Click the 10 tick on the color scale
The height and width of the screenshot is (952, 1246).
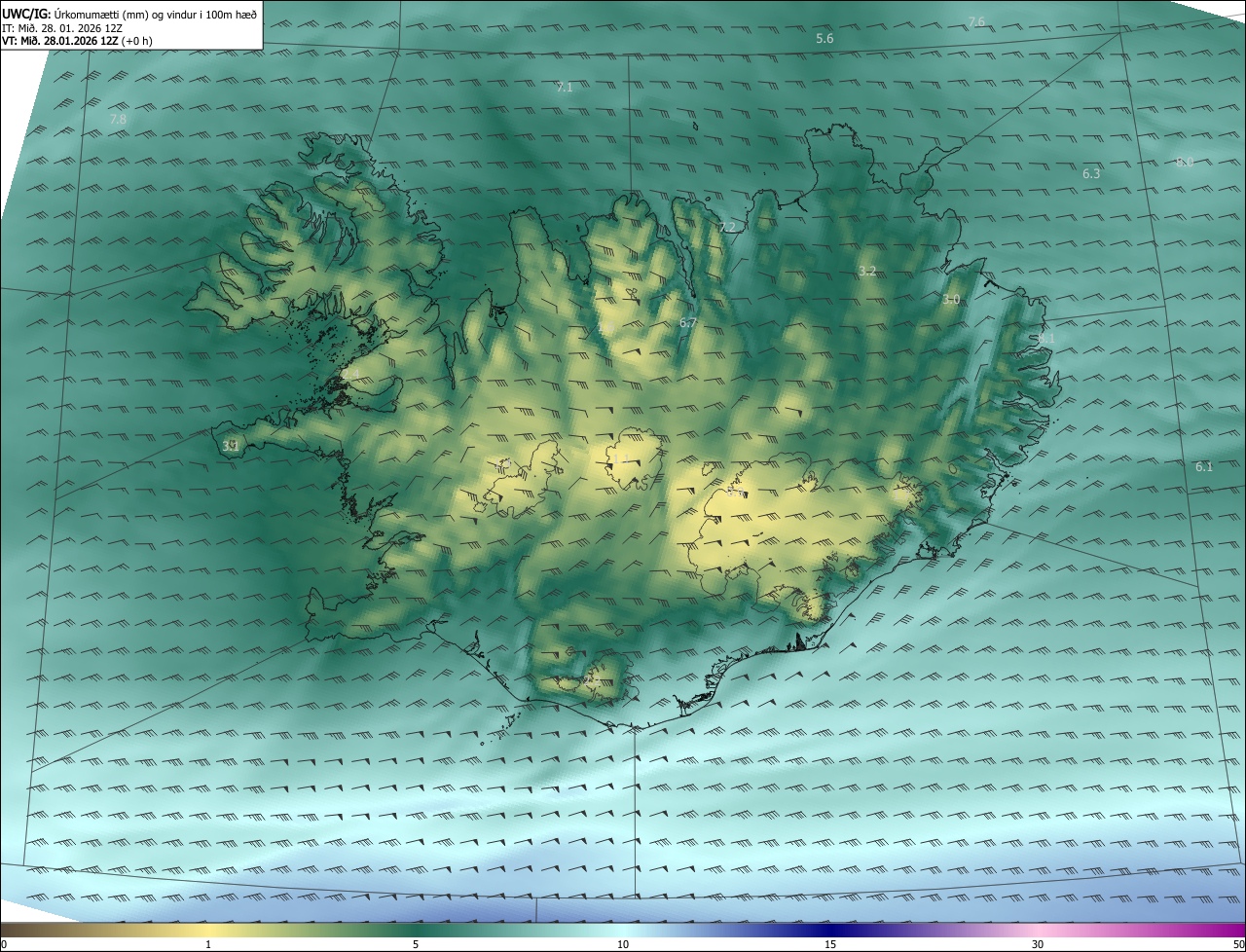[623, 945]
